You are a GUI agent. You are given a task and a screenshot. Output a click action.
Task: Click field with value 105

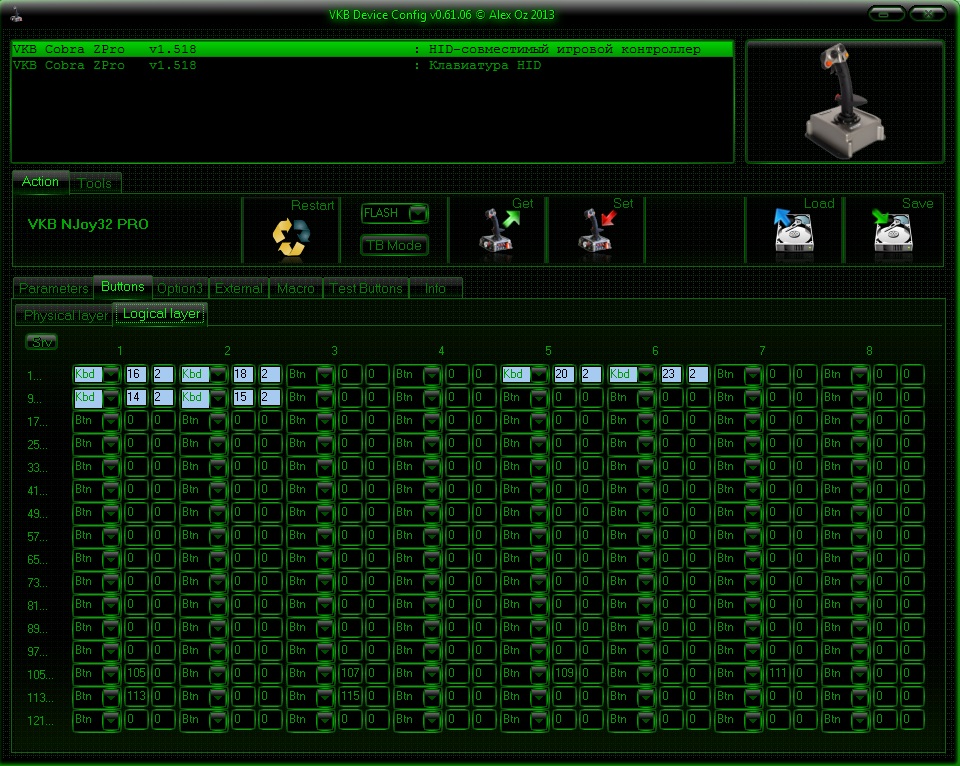click(x=136, y=674)
